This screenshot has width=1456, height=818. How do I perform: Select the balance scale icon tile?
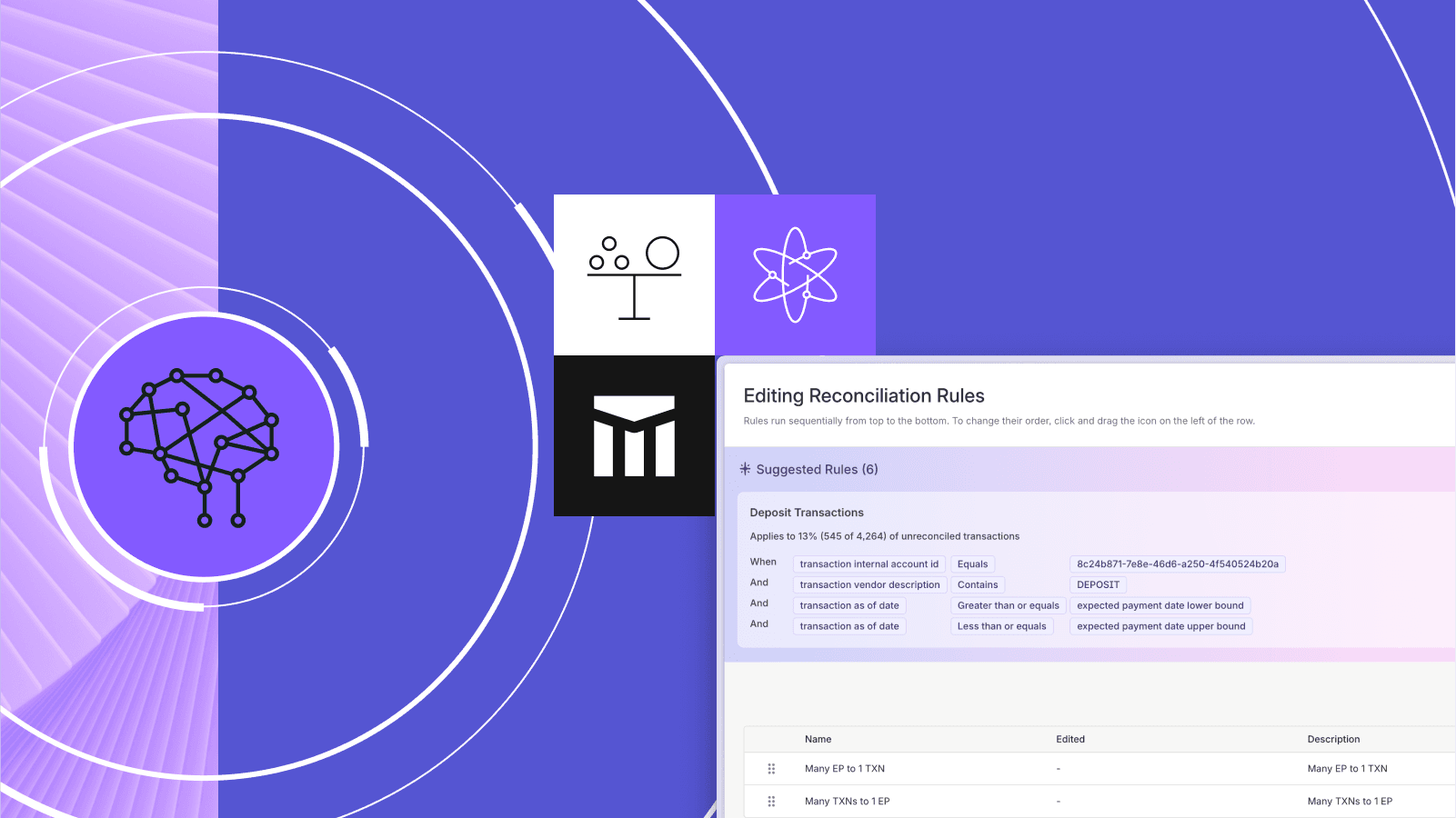coord(634,273)
